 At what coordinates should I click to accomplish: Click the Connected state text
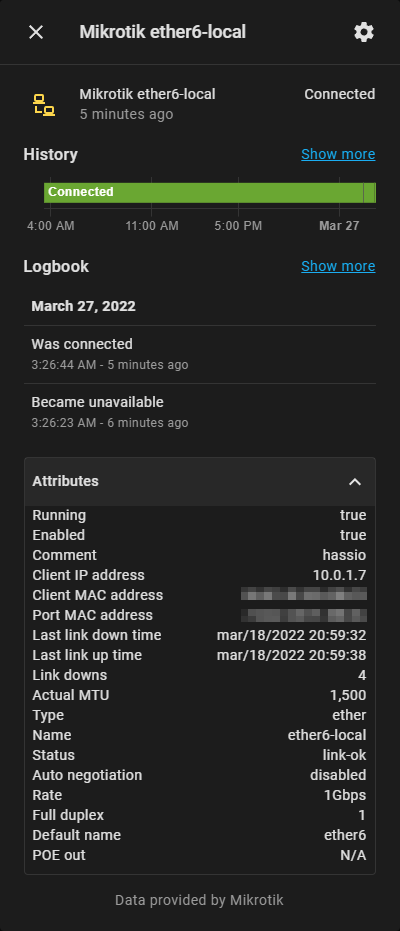point(339,94)
